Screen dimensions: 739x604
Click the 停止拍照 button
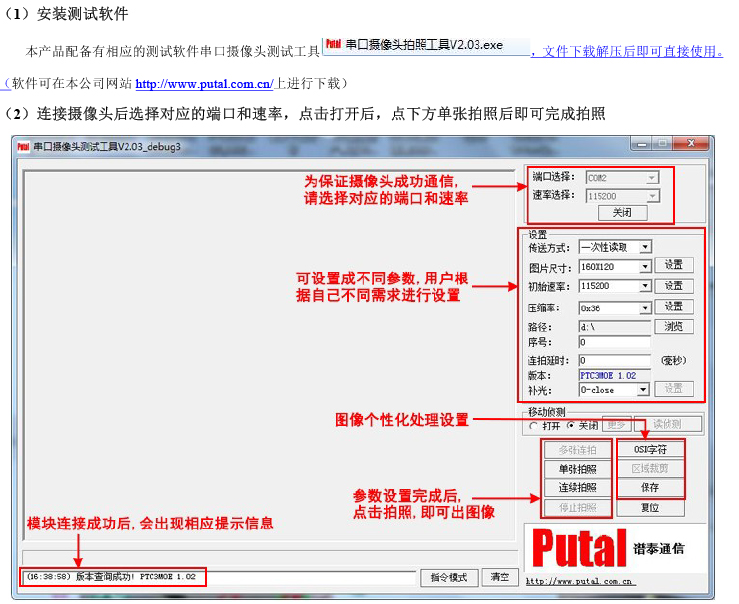coord(577,507)
